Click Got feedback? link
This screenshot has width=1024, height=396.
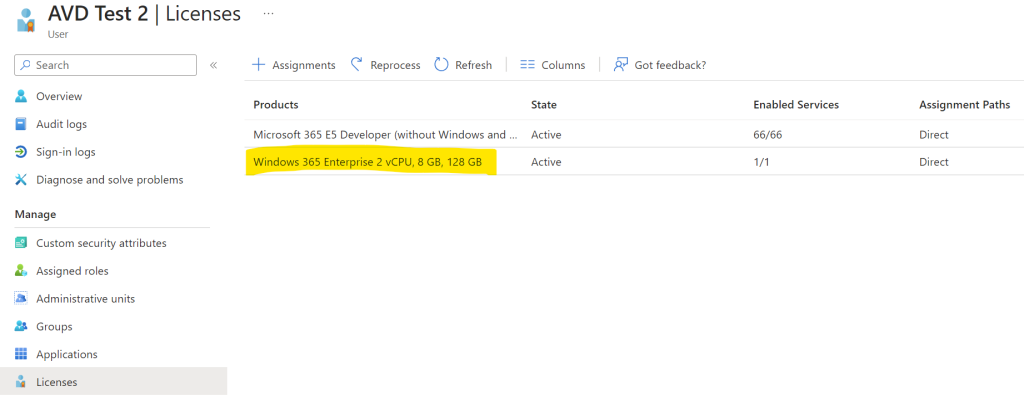[x=660, y=65]
